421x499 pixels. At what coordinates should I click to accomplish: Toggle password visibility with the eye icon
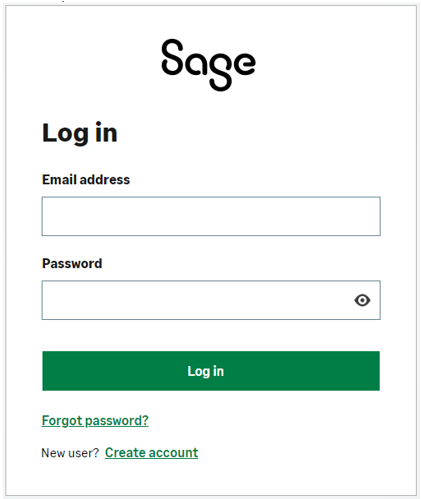point(362,300)
